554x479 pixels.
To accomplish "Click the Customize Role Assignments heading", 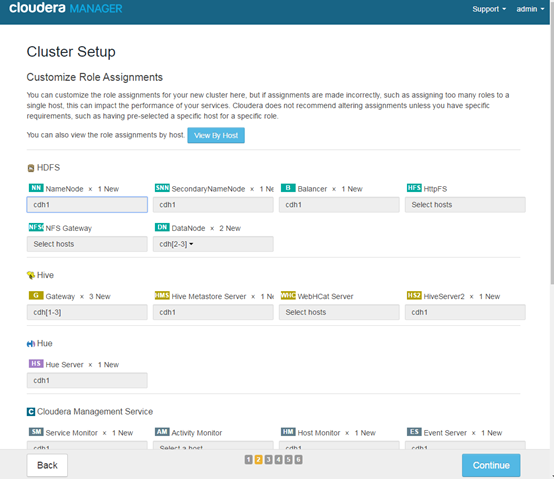I will [x=95, y=77].
